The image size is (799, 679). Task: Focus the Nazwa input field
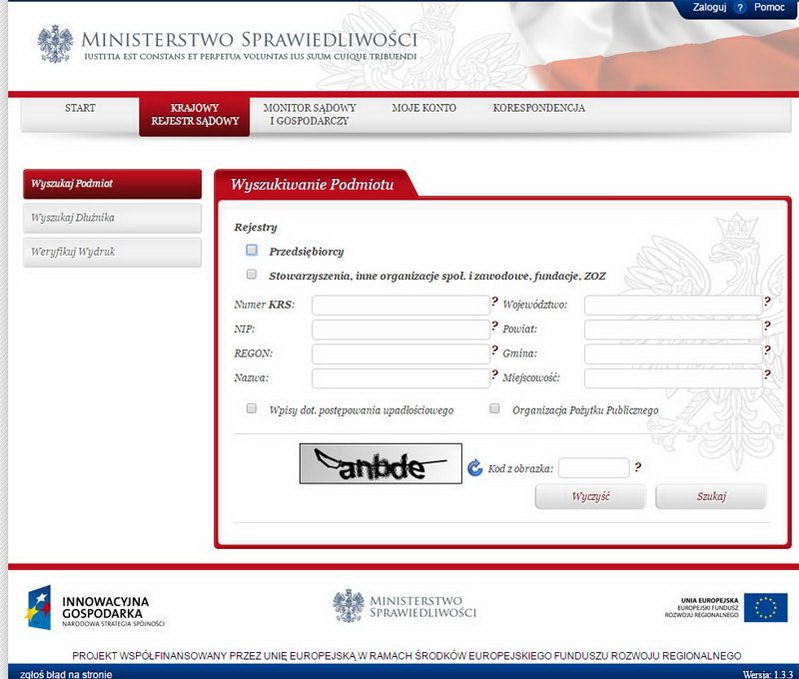pyautogui.click(x=401, y=378)
